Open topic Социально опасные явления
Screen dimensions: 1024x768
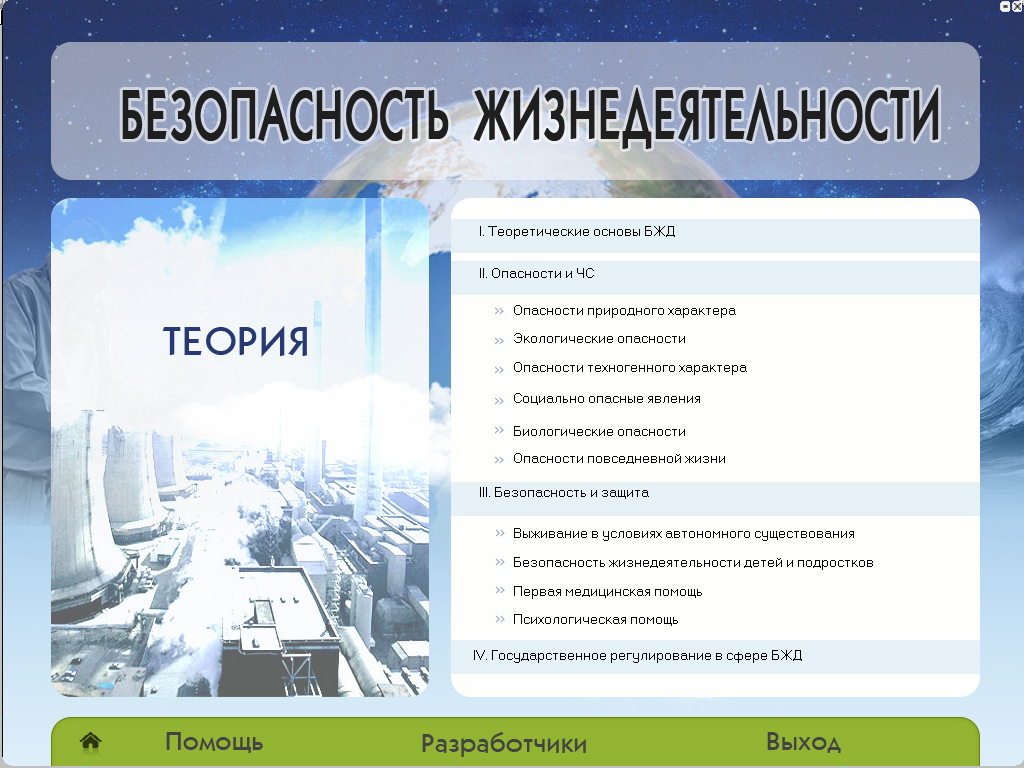tap(607, 398)
